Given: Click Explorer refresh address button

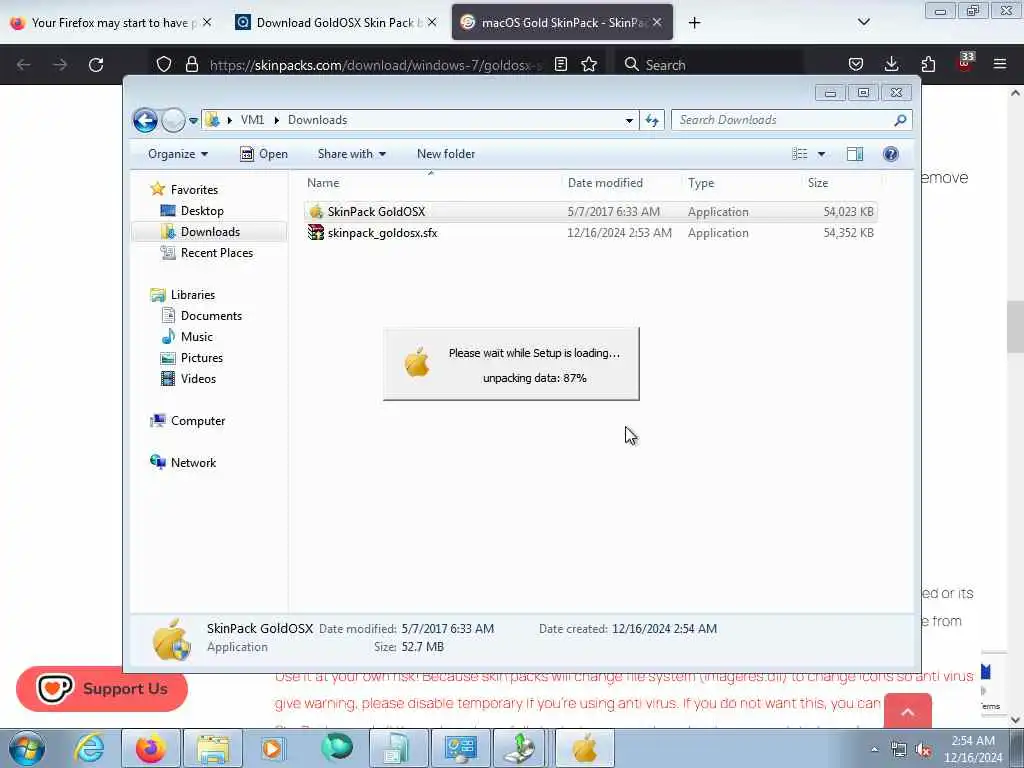Looking at the screenshot, I should pyautogui.click(x=652, y=120).
